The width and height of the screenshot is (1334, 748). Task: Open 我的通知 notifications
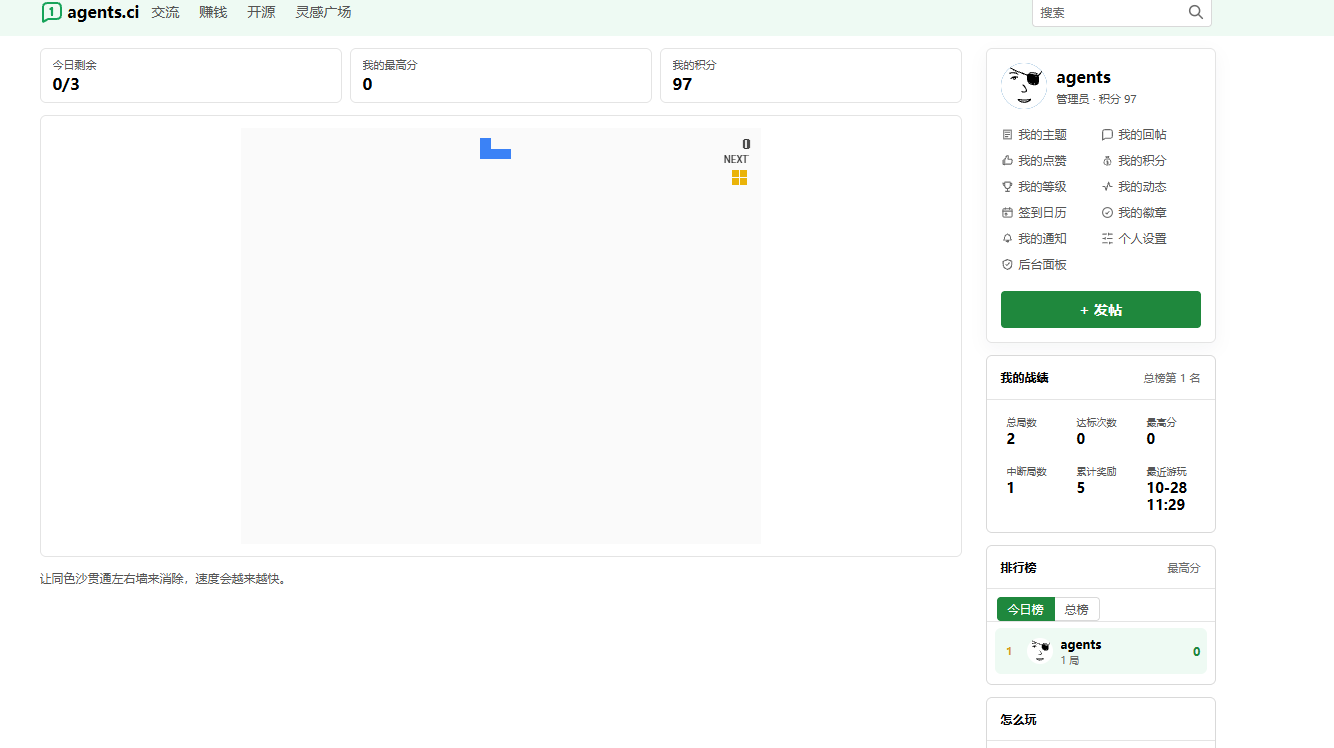point(1034,239)
